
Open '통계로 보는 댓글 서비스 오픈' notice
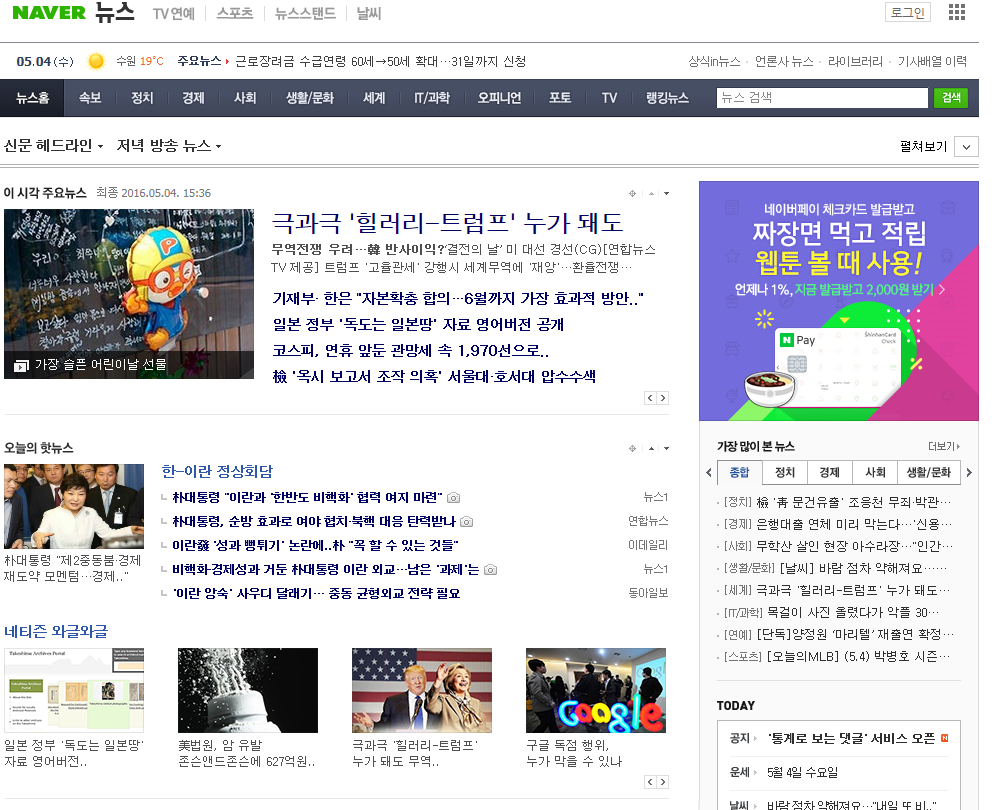pos(851,738)
